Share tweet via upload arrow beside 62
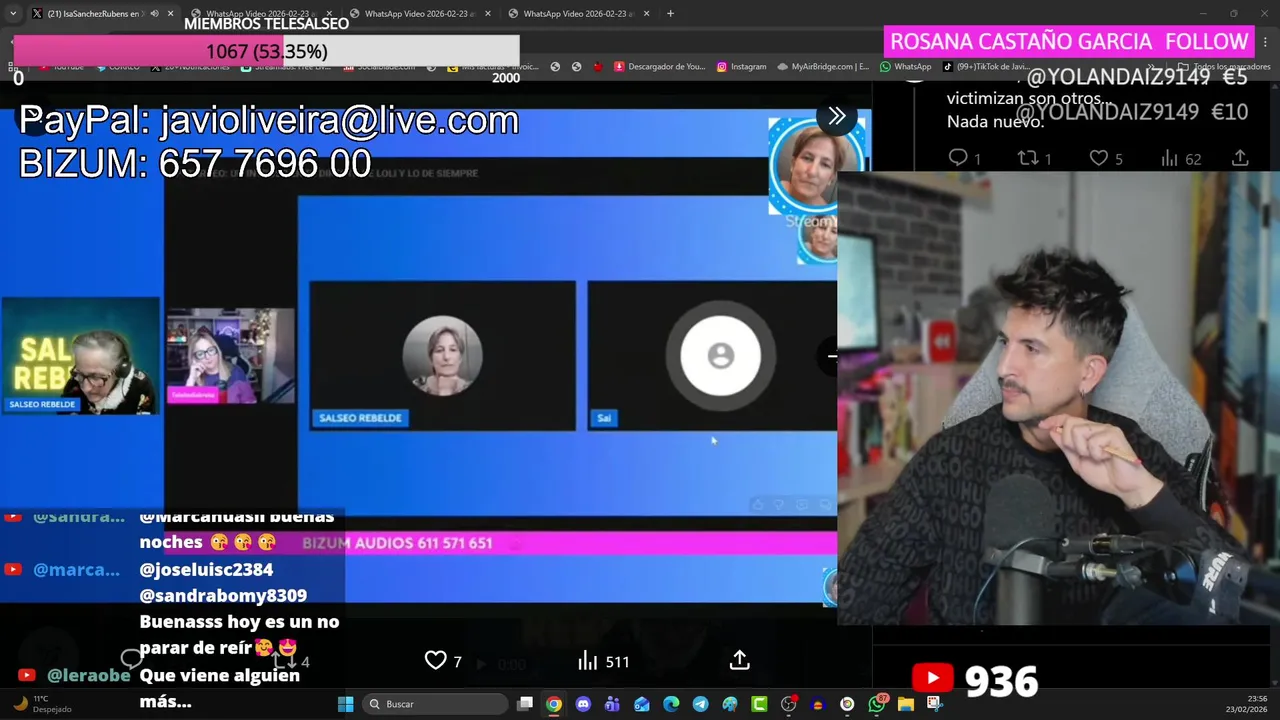The height and width of the screenshot is (720, 1280). click(1240, 158)
